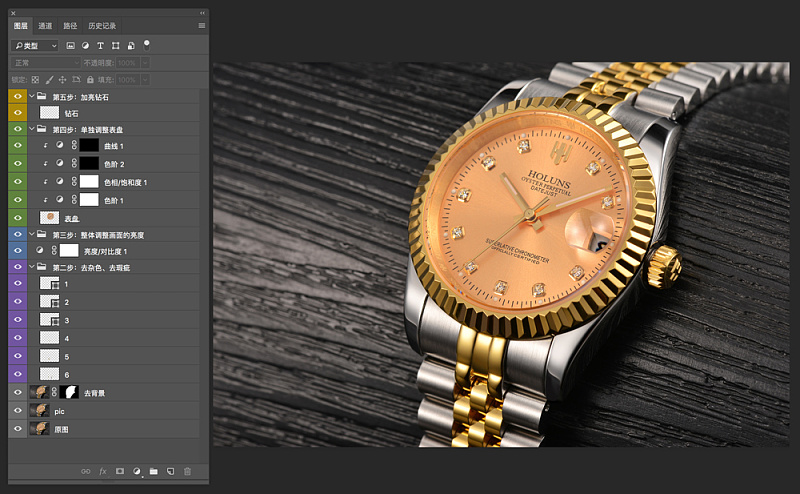Viewport: 800px width, 494px height.
Task: Select the 色阶 1 layer name
Action: point(114,201)
